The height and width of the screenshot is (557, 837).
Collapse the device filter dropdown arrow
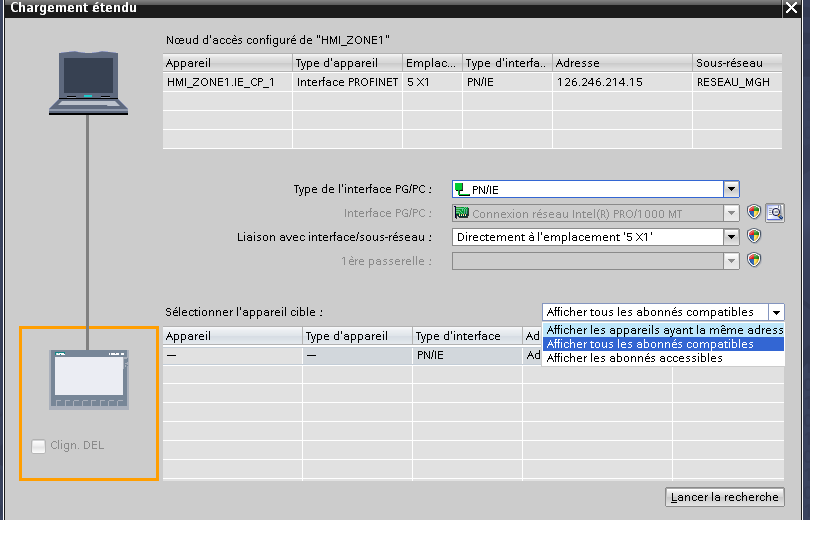point(776,312)
